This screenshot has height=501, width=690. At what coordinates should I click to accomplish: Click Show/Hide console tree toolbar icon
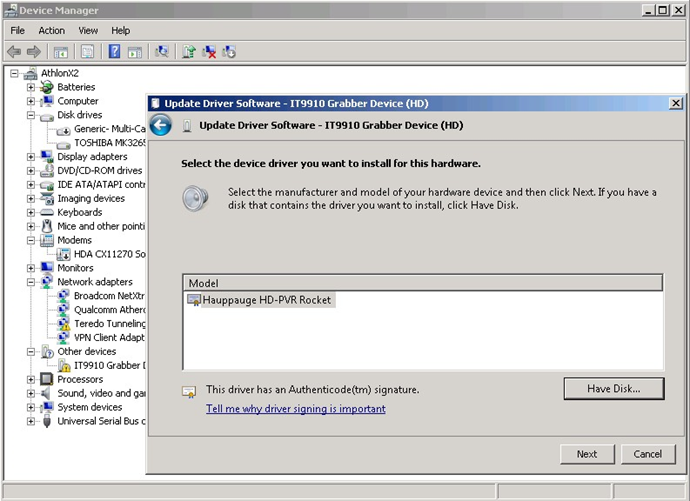(61, 52)
